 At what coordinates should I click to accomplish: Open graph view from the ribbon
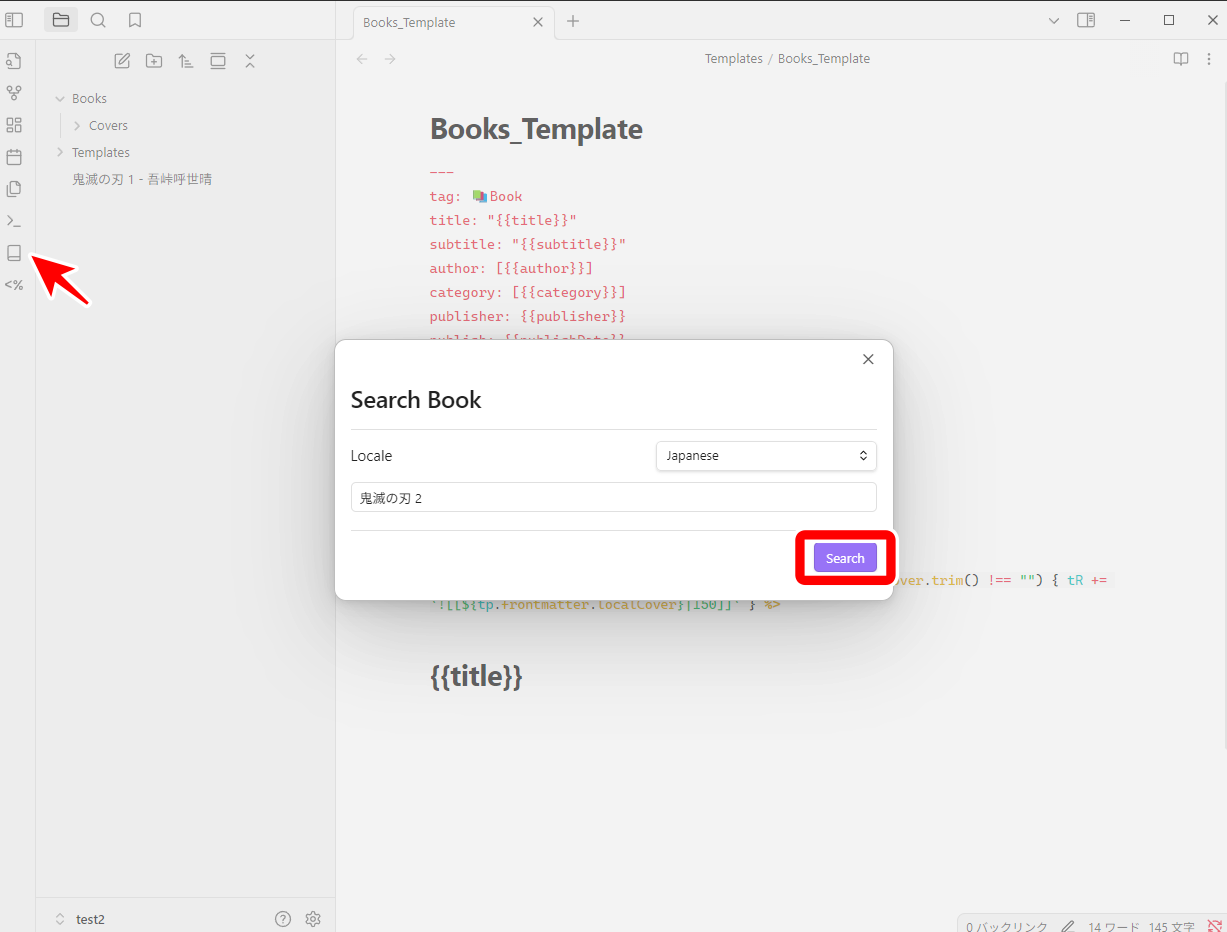click(x=14, y=93)
